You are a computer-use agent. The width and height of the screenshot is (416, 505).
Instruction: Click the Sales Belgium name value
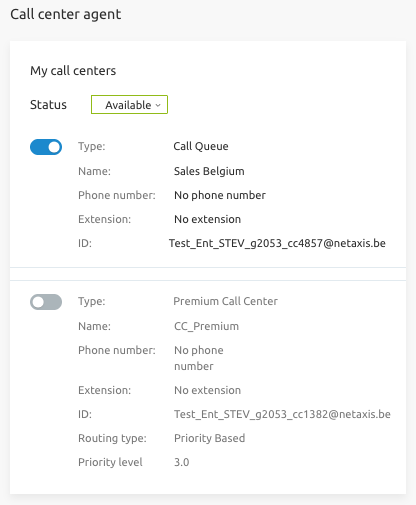(x=209, y=171)
